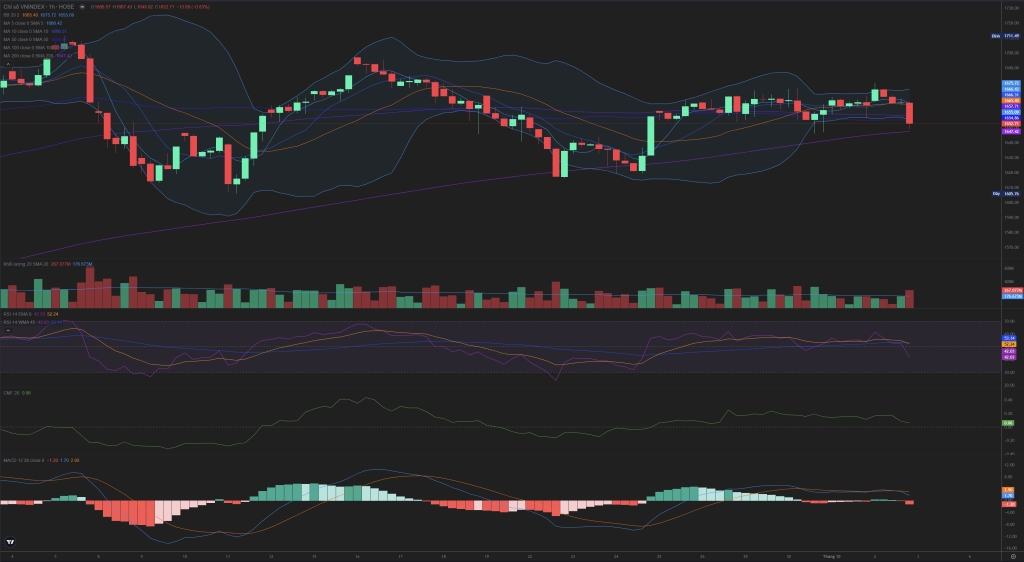Viewport: 1024px width, 562px height.
Task: Click the high price label 1711.49
Action: [1011, 36]
